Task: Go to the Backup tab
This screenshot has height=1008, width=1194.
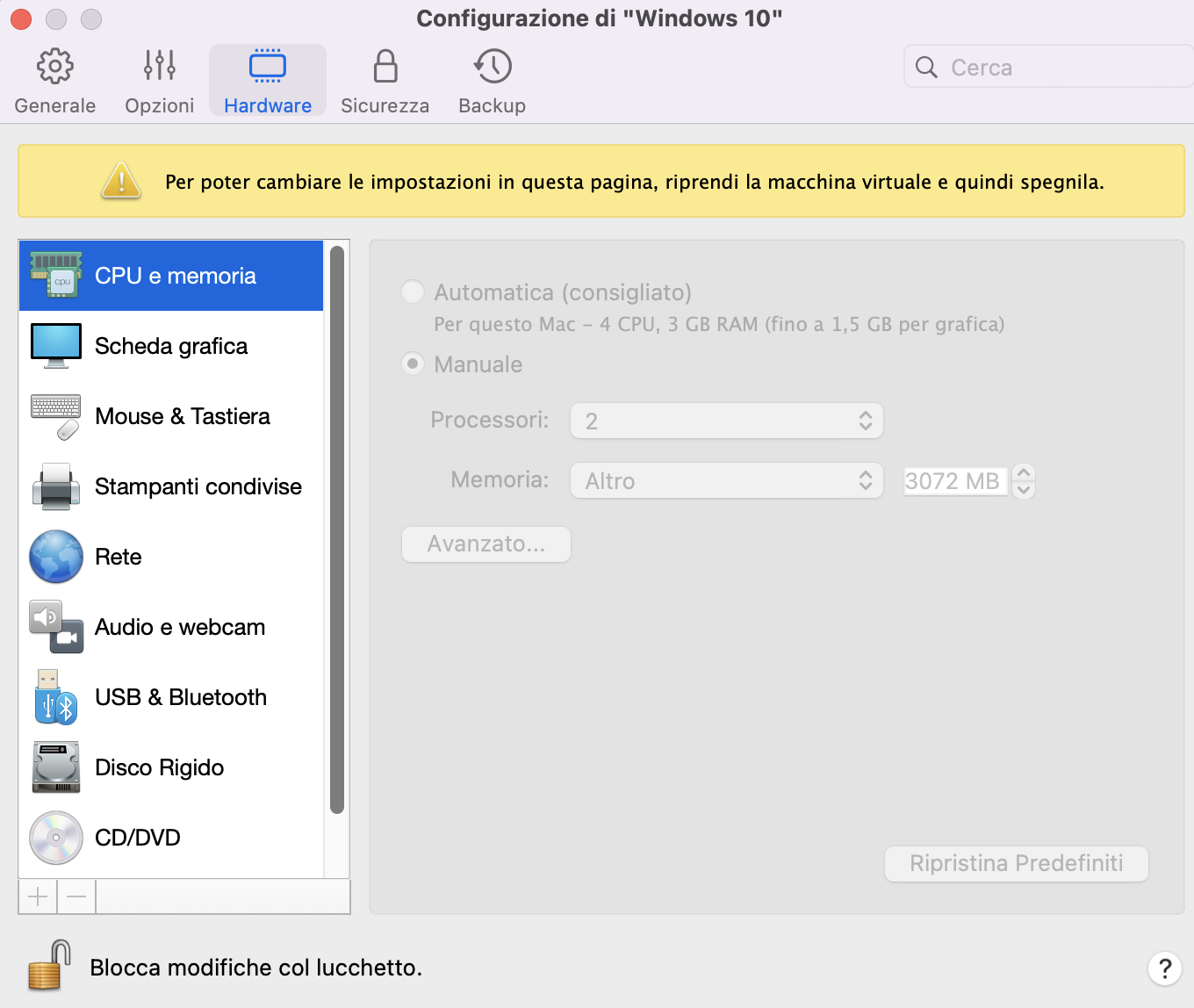Action: pos(492,82)
